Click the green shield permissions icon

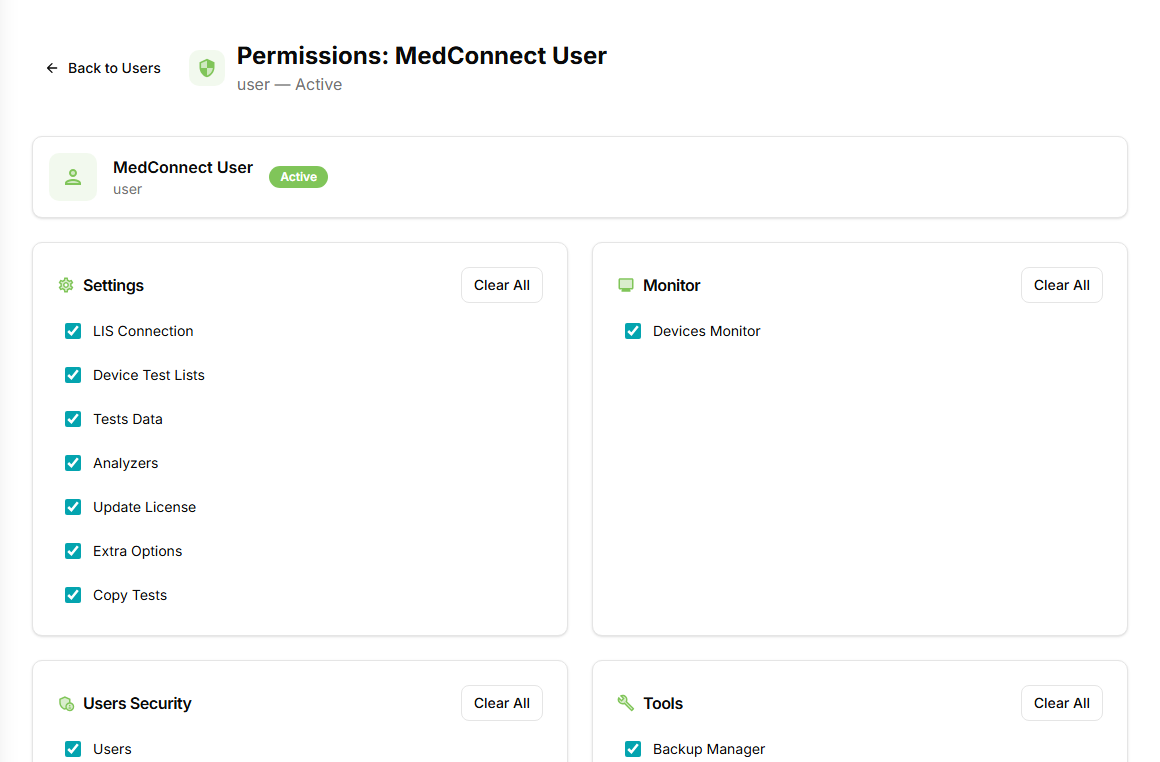(x=207, y=68)
